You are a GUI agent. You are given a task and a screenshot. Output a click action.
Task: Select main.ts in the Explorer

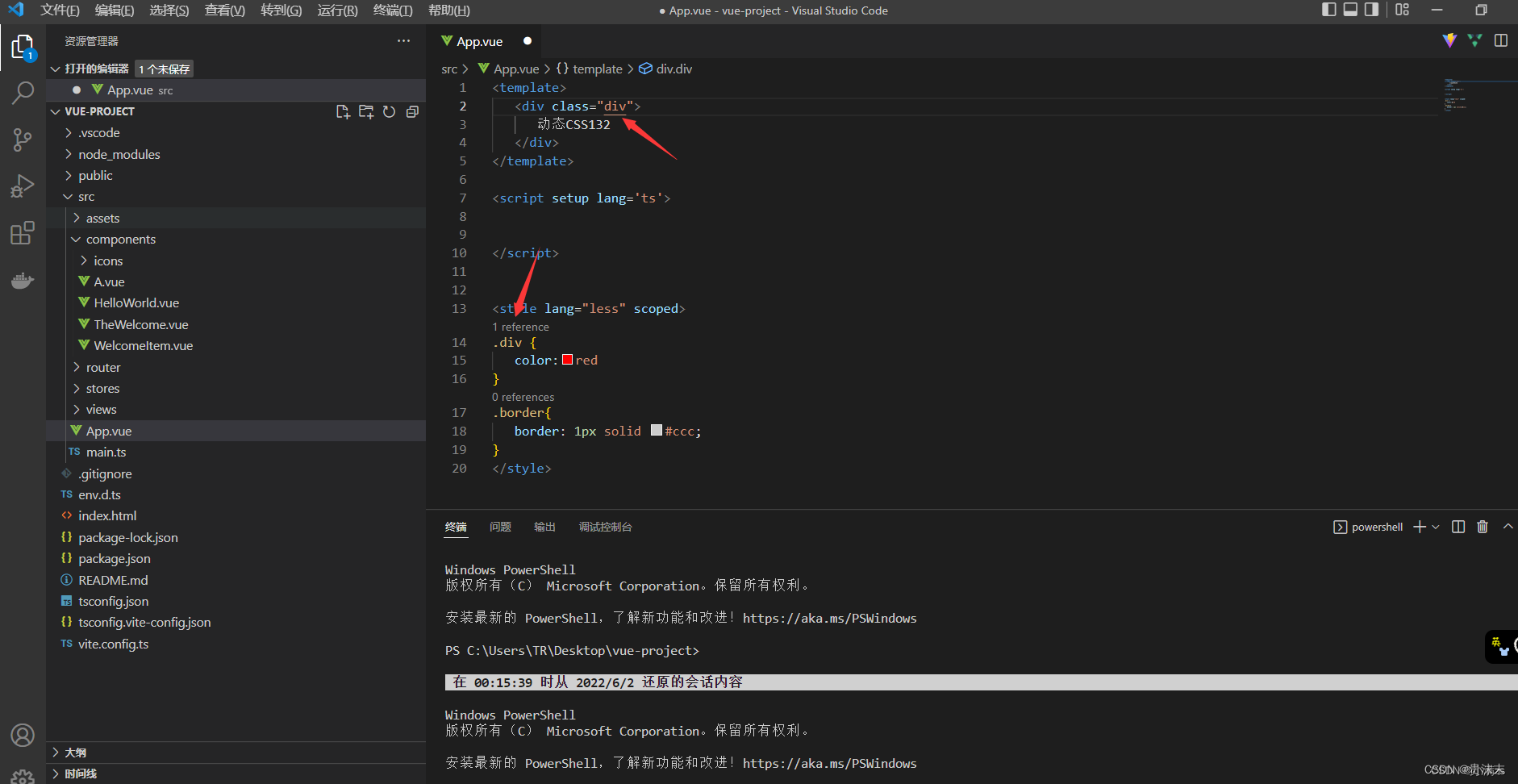click(x=106, y=452)
